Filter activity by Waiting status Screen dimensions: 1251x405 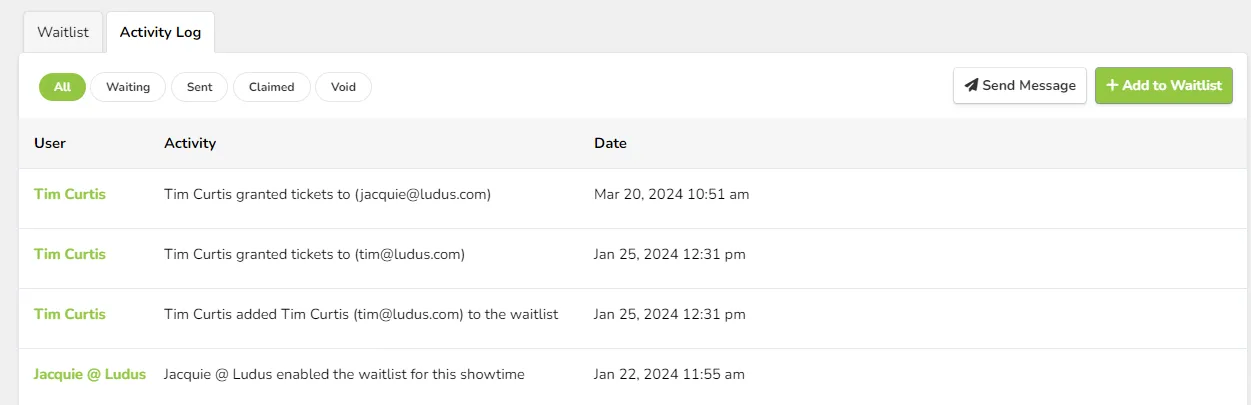point(128,87)
